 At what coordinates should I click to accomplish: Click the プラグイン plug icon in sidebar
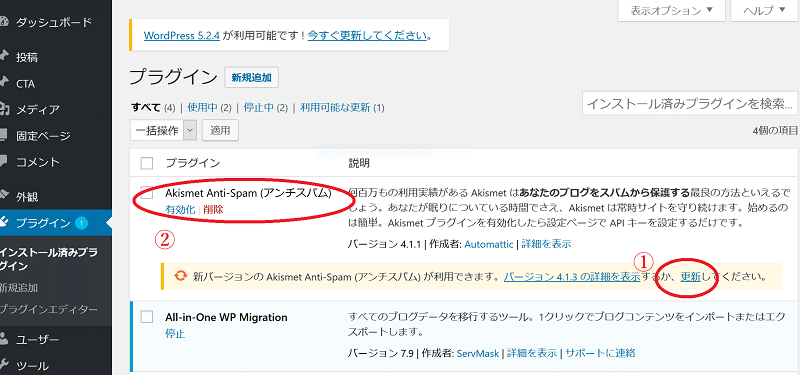4,222
